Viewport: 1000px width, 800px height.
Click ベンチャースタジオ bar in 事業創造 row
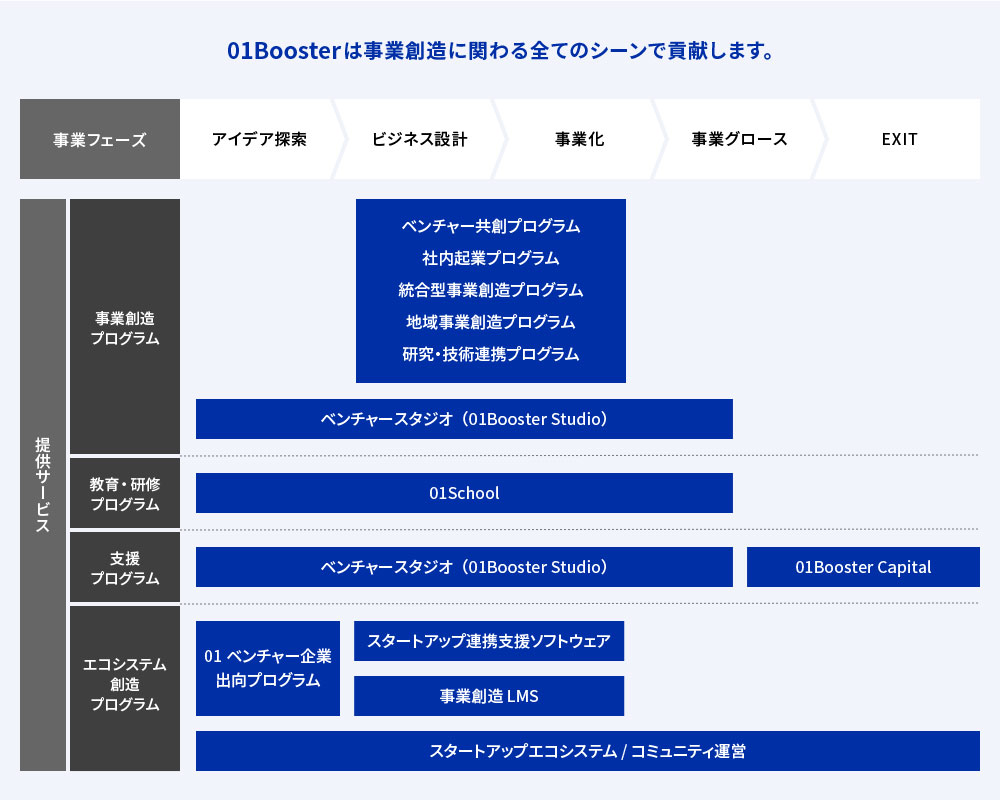pos(464,419)
